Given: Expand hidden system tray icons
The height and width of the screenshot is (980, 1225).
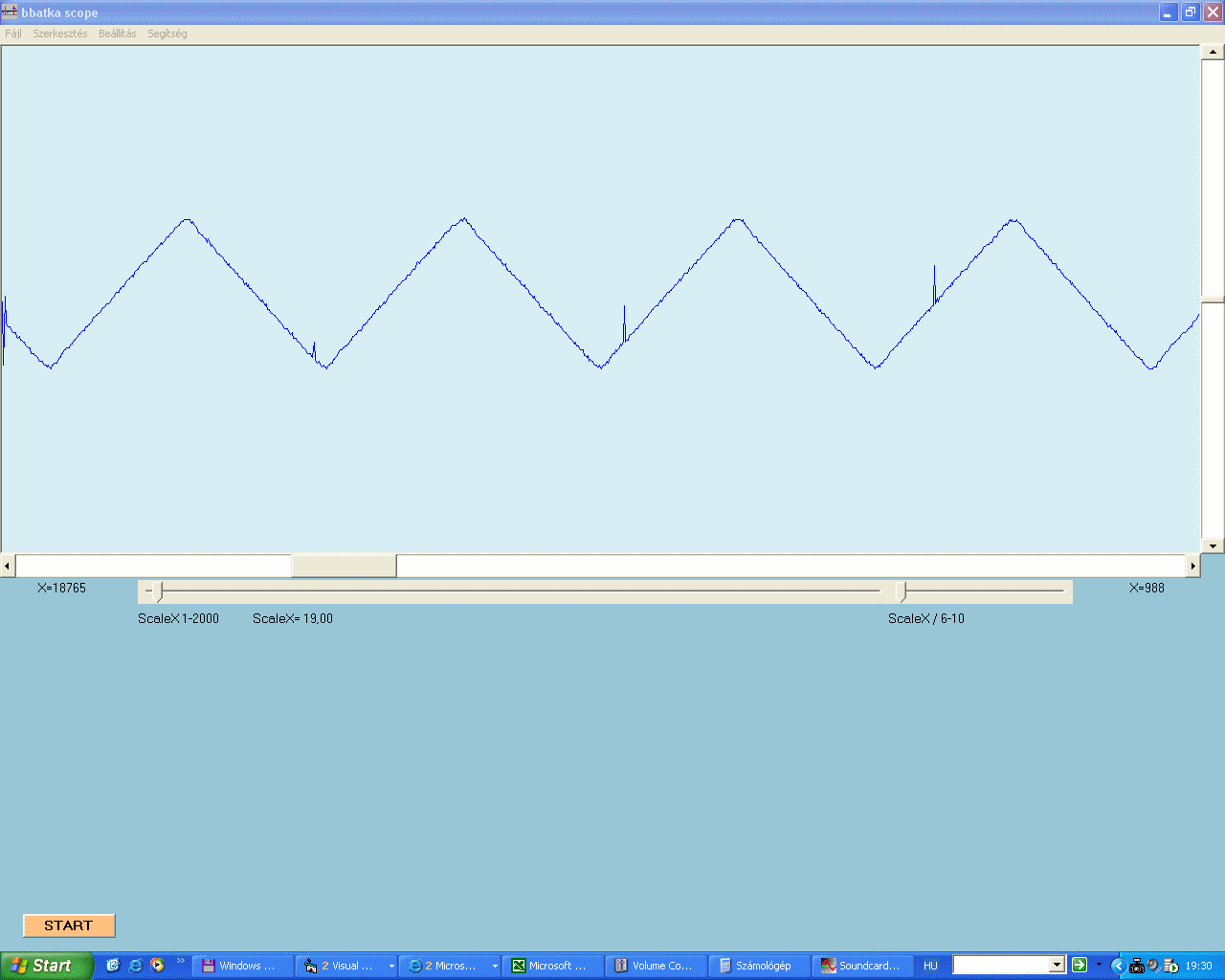Looking at the screenshot, I should pos(1118,966).
